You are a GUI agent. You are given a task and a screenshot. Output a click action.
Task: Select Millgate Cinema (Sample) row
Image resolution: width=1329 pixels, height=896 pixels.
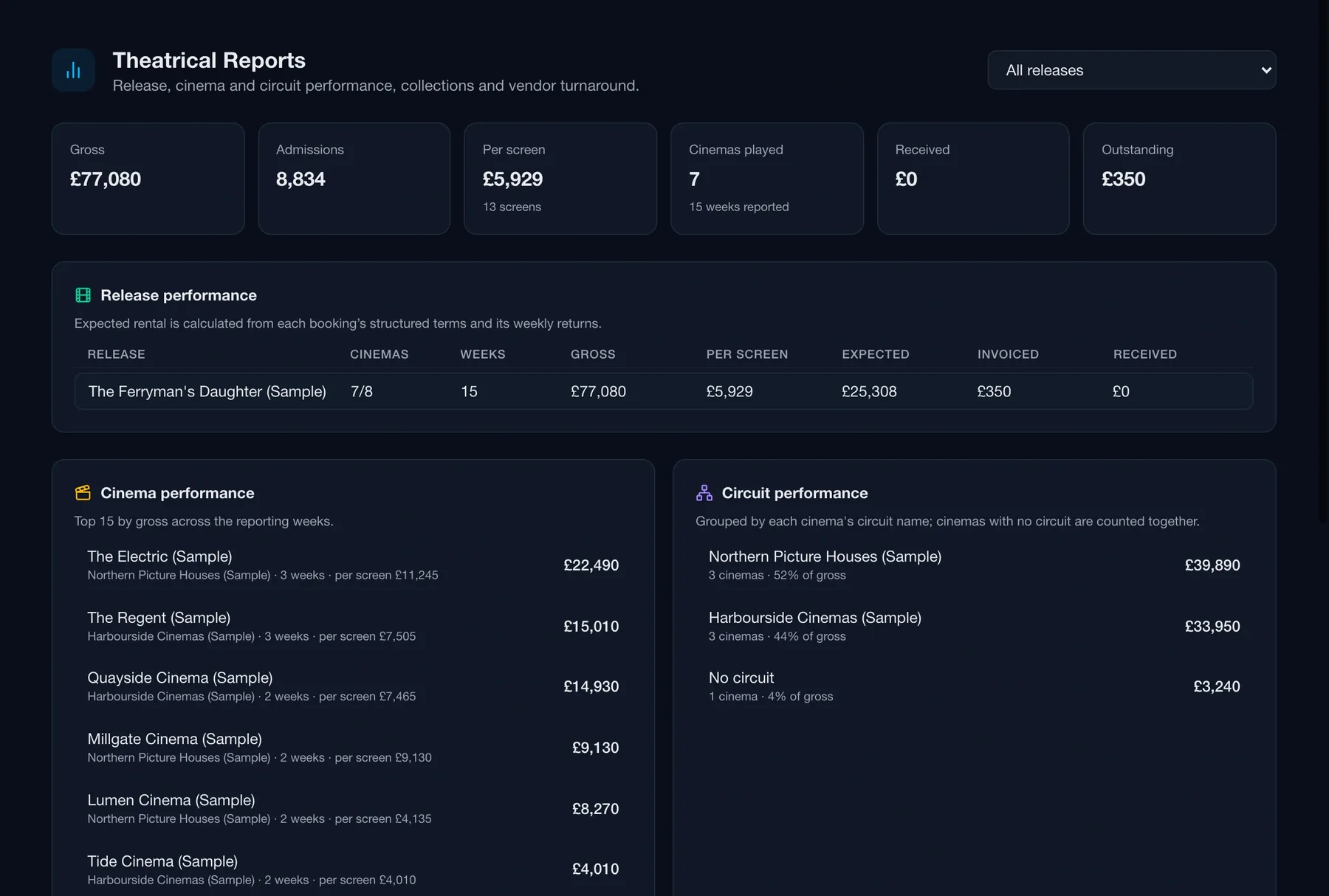pos(353,748)
